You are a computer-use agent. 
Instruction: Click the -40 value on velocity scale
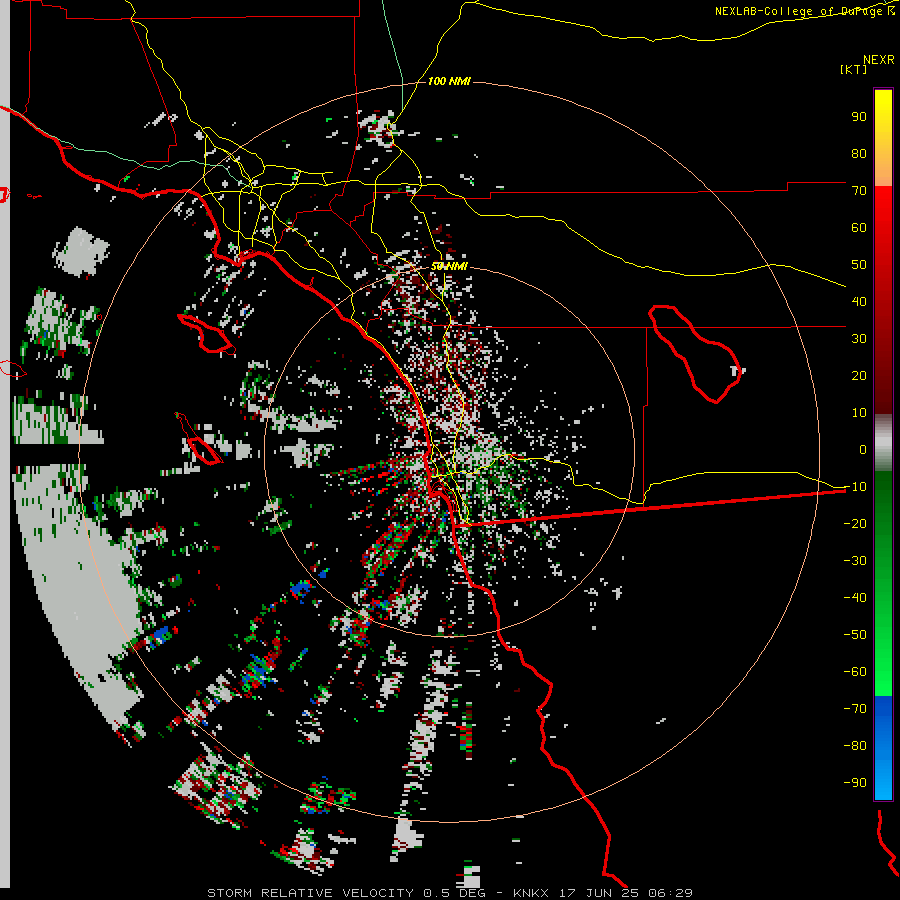(855, 598)
